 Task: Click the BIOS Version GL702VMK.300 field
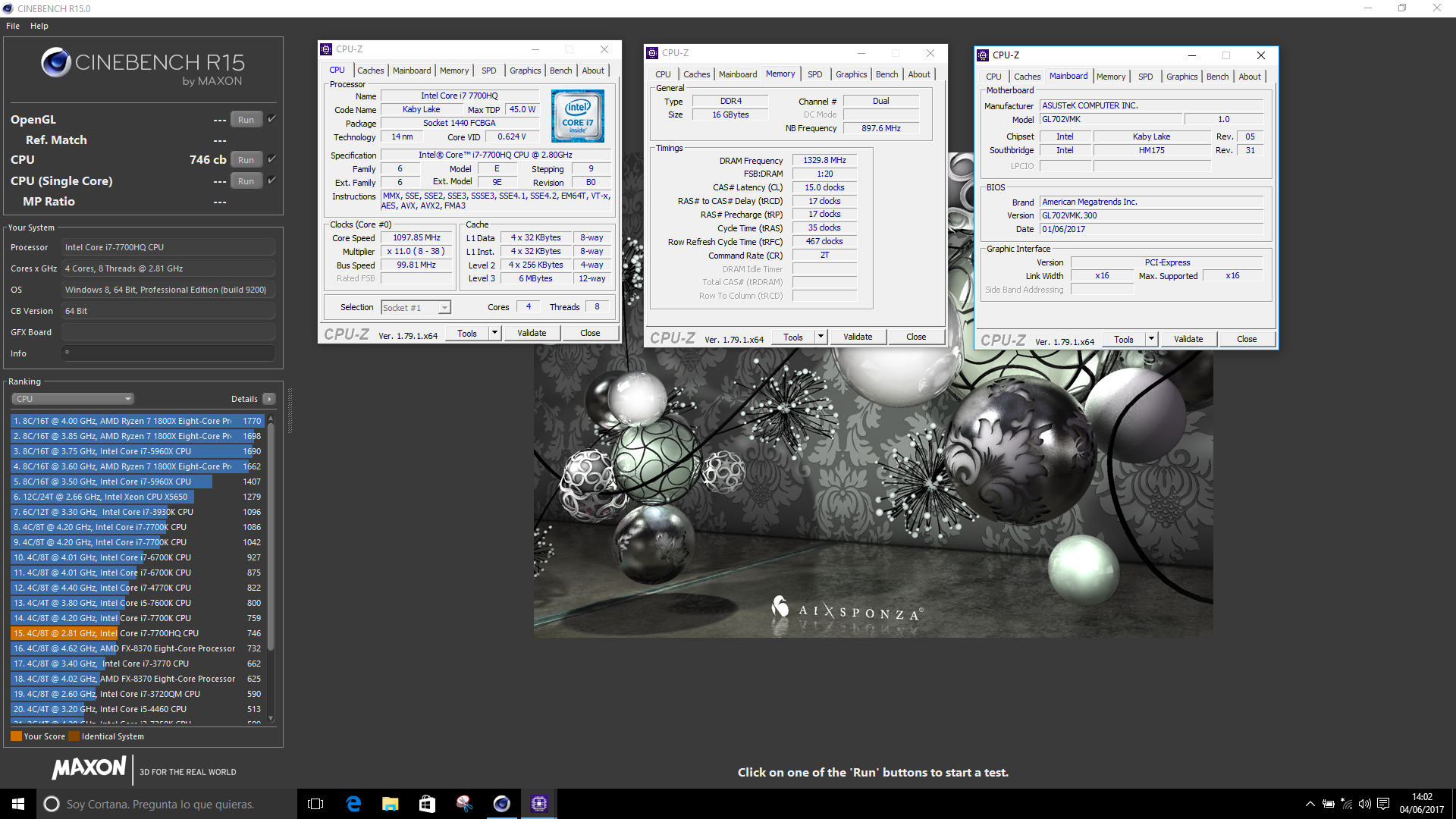click(x=1152, y=215)
